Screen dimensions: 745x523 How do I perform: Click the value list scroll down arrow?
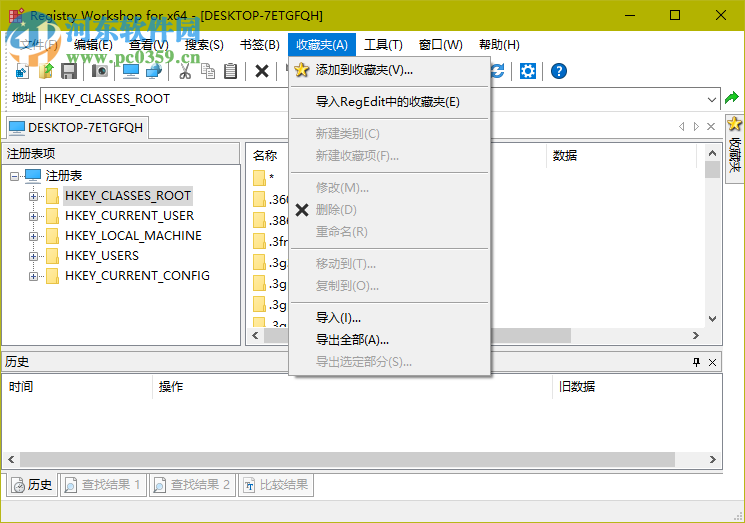(x=712, y=319)
